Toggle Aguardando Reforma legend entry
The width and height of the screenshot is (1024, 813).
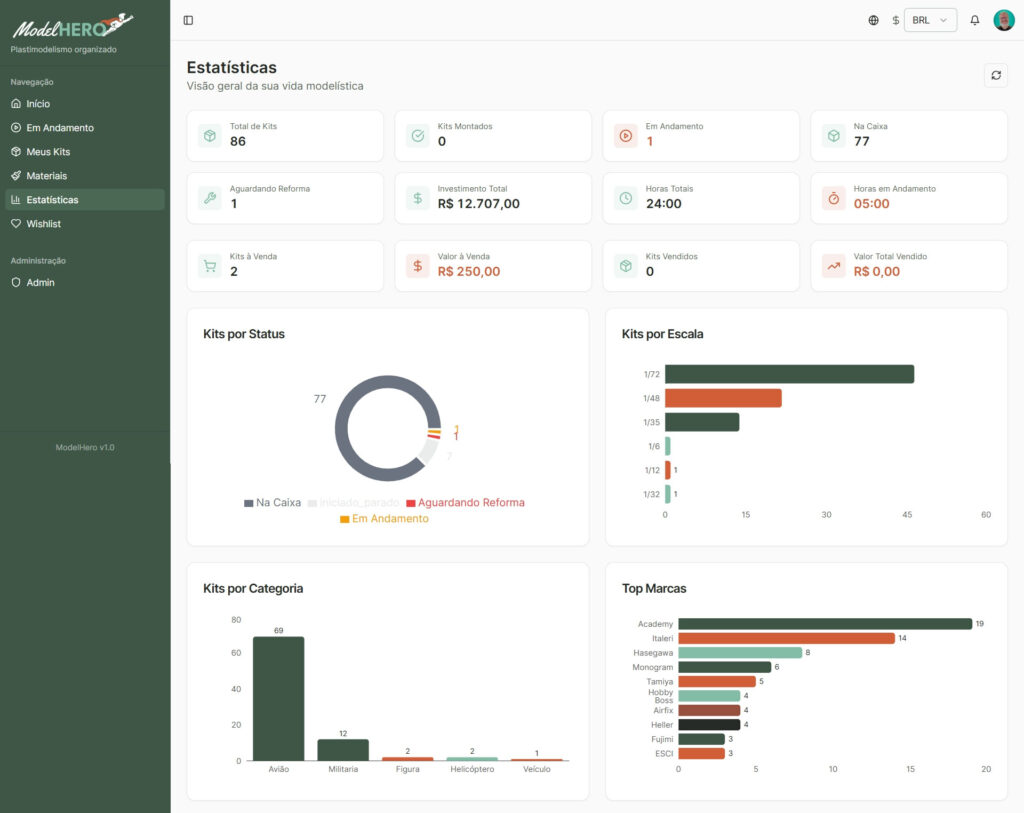[x=465, y=503]
